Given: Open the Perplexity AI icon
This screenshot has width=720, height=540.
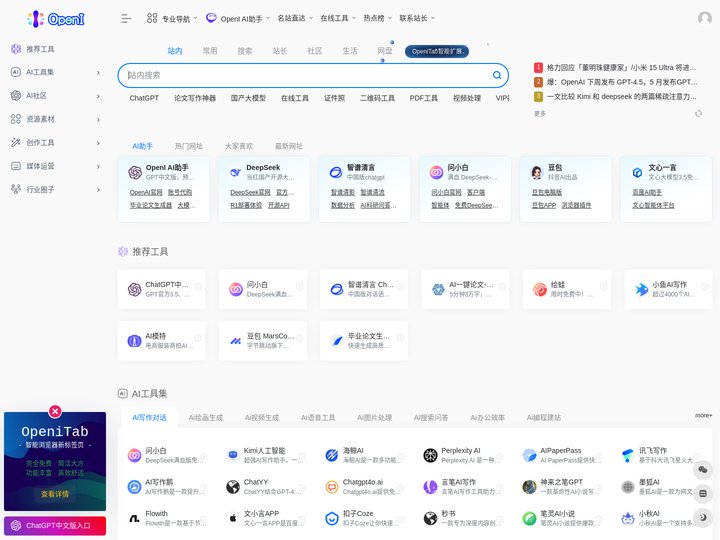Looking at the screenshot, I should (x=430, y=455).
